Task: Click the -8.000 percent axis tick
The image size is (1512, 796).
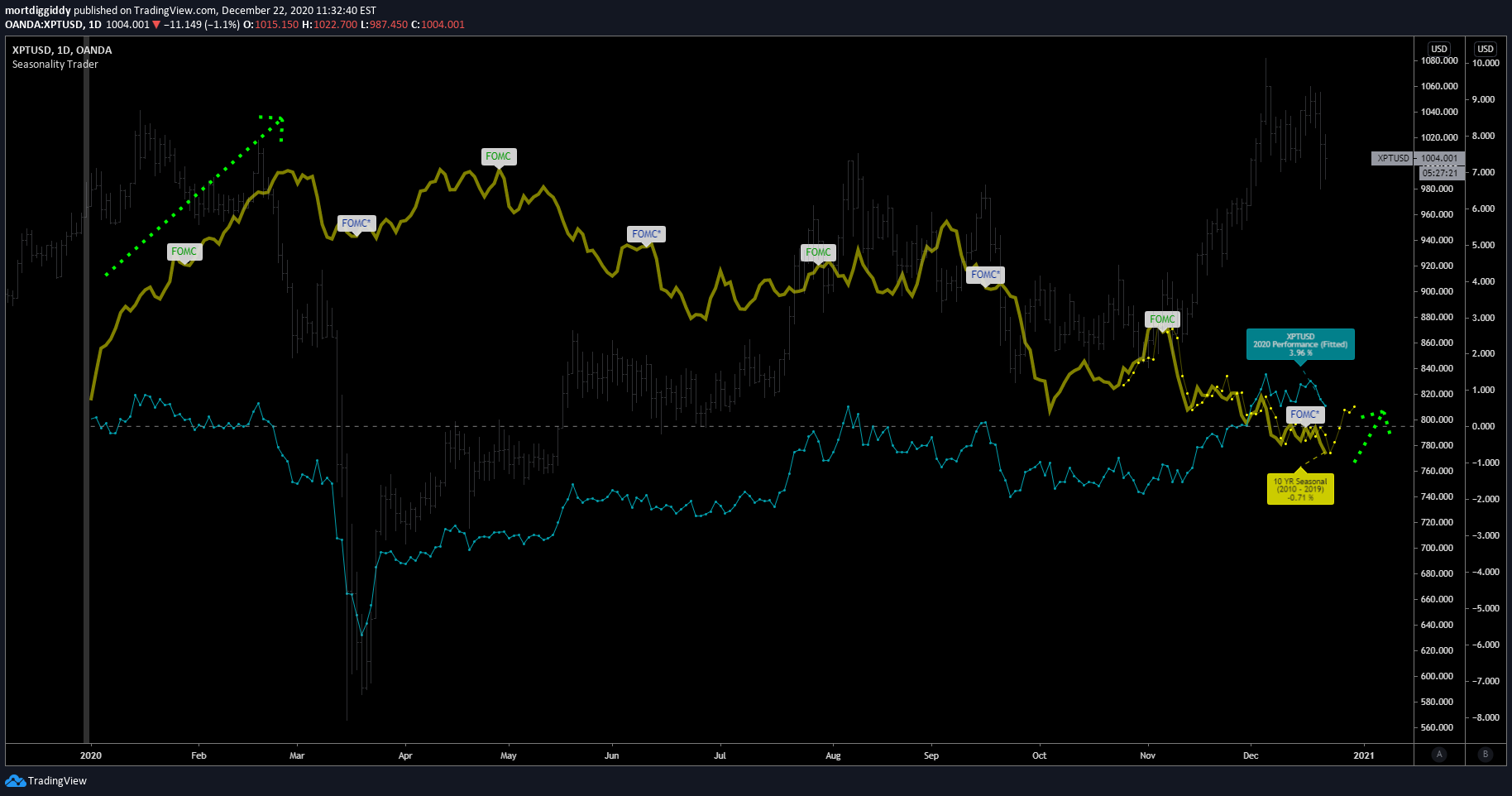Action: (1484, 717)
